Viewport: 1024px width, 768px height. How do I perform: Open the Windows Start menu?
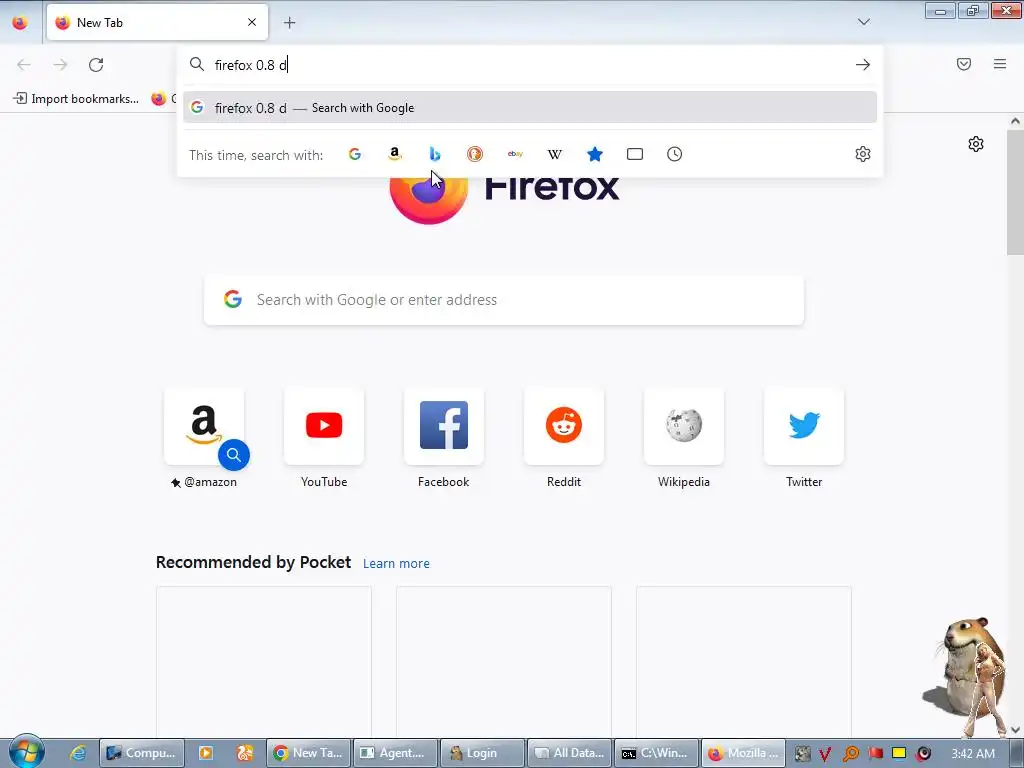pos(26,752)
